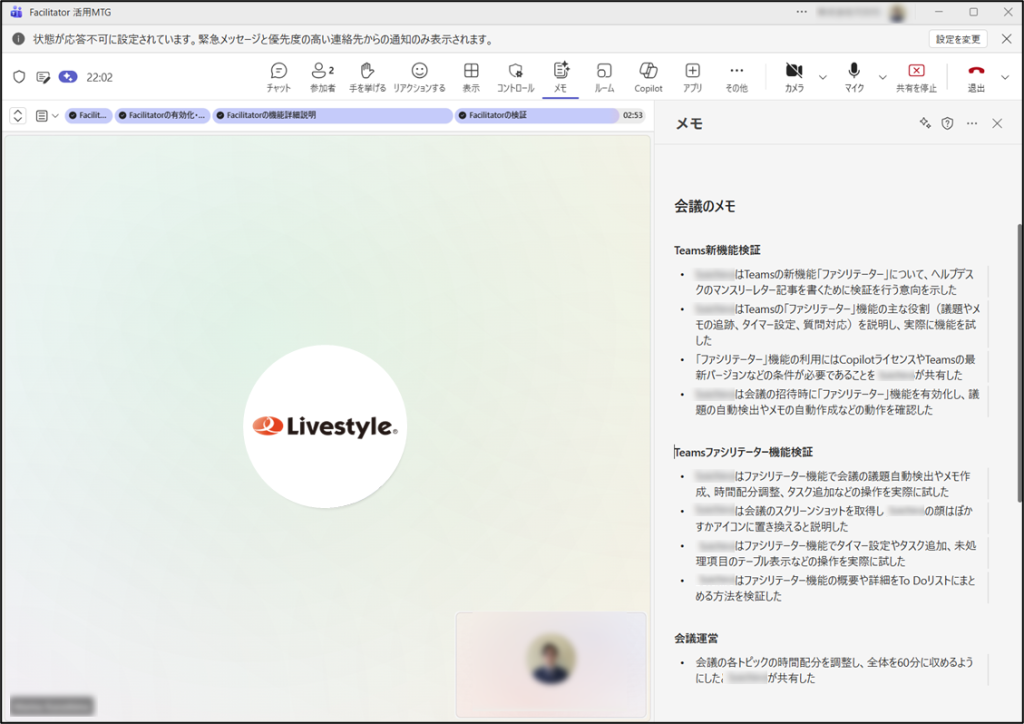Open the 表示 view layout options
This screenshot has width=1024, height=724.
coord(470,76)
